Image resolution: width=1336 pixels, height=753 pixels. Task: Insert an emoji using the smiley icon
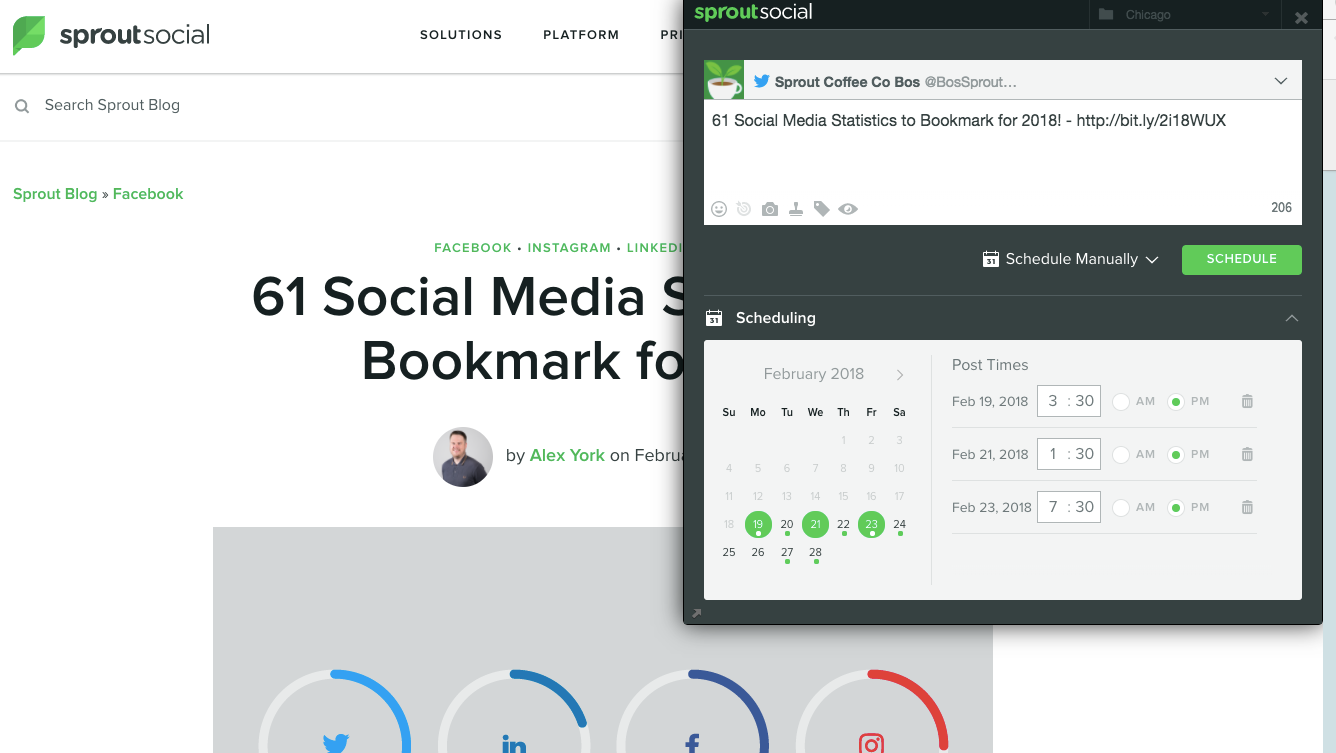coord(719,209)
